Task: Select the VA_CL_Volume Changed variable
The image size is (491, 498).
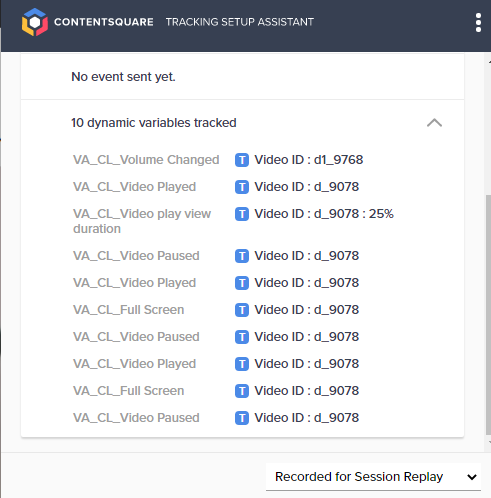Action: tap(146, 160)
